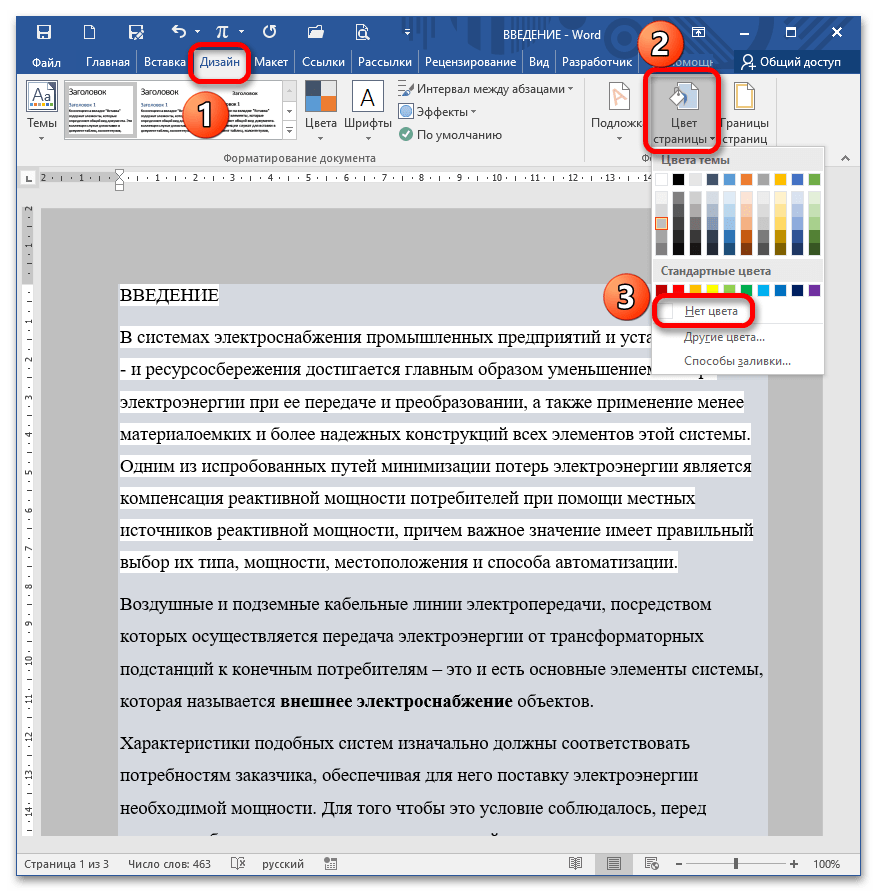The width and height of the screenshot is (877, 892).
Task: Choose the highlighted gray shade swatch
Action: point(661,224)
